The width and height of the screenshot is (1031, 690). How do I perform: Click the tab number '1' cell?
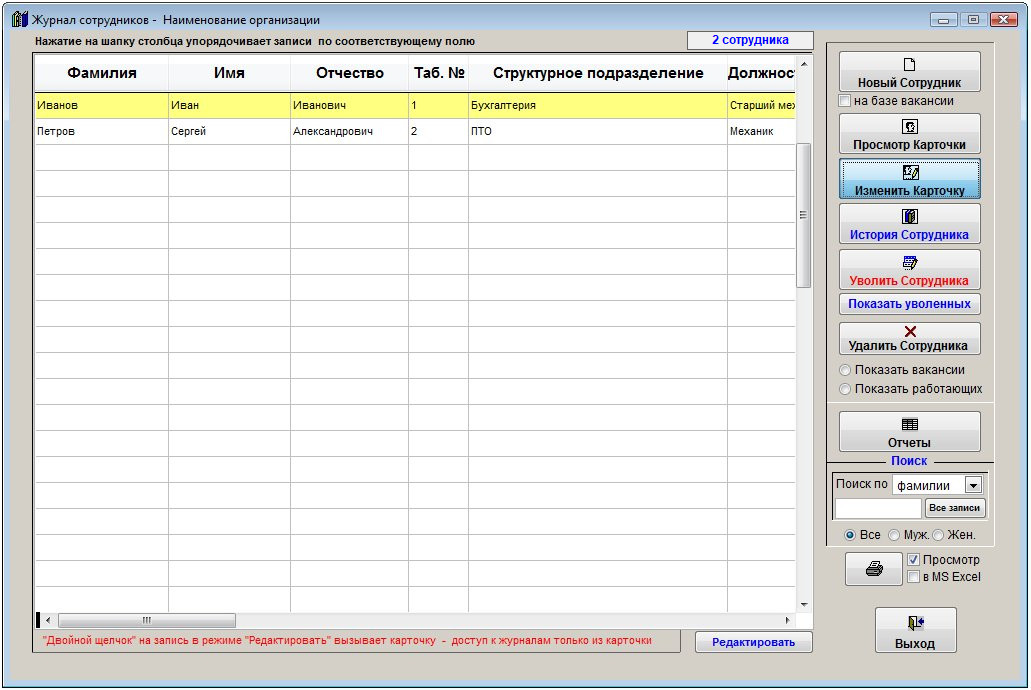[x=439, y=105]
